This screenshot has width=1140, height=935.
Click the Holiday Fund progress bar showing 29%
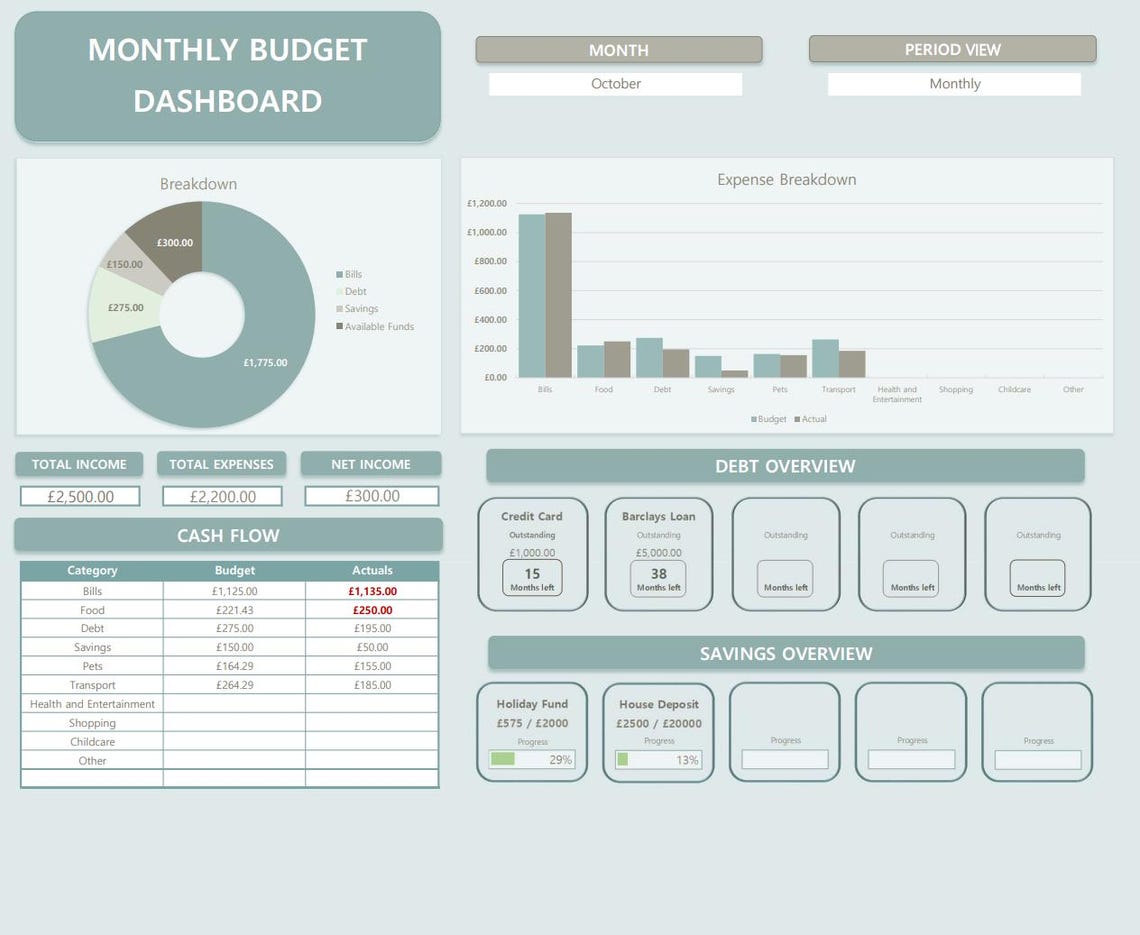pos(531,760)
